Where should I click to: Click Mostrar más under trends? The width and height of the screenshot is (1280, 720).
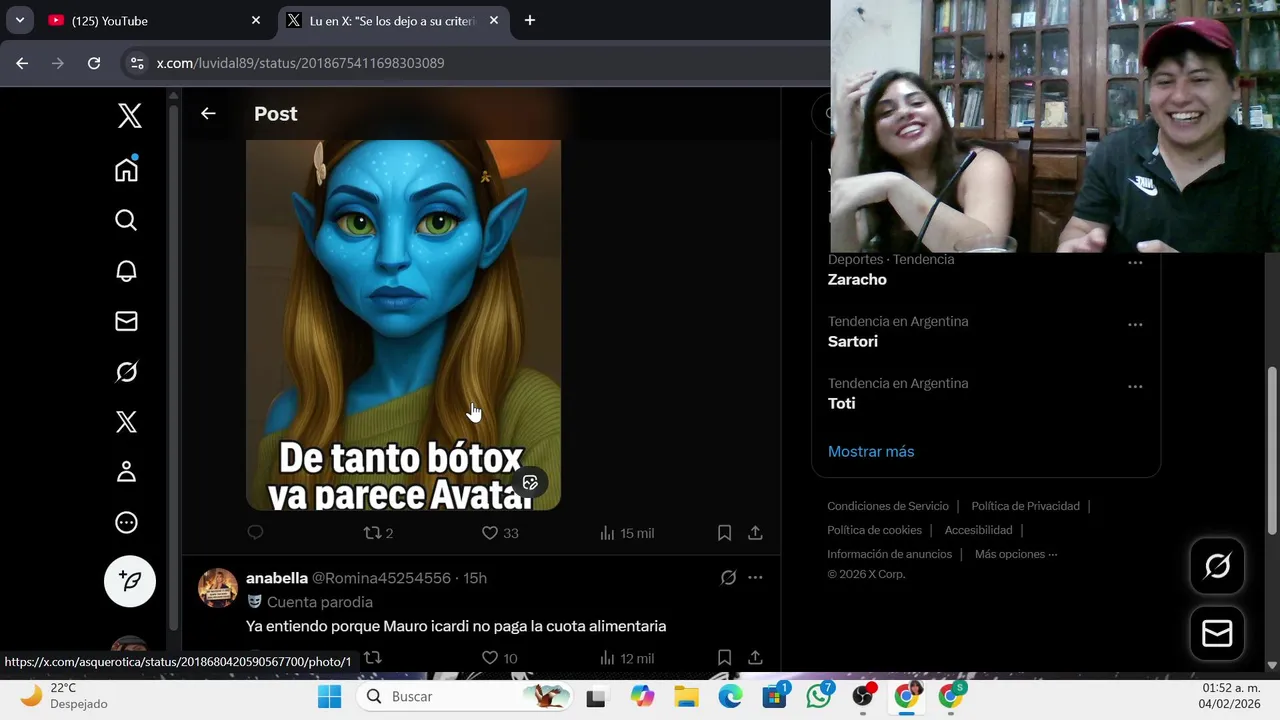click(x=871, y=451)
